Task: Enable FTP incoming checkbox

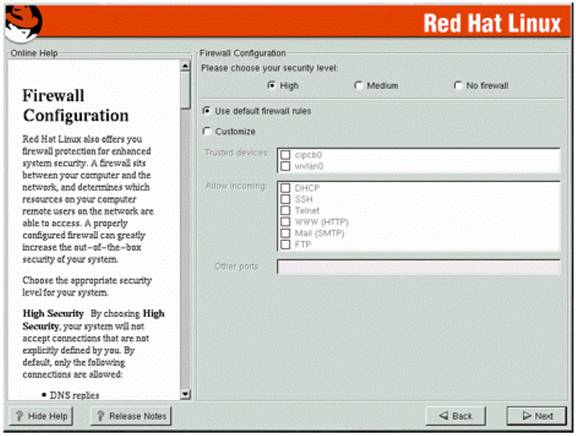Action: pos(285,244)
